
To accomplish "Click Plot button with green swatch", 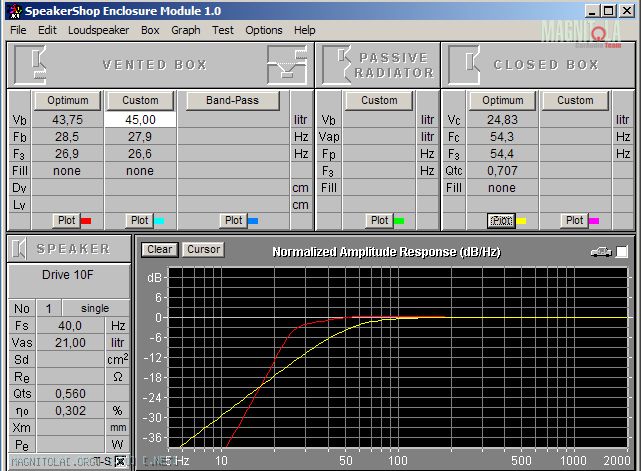I will point(379,220).
